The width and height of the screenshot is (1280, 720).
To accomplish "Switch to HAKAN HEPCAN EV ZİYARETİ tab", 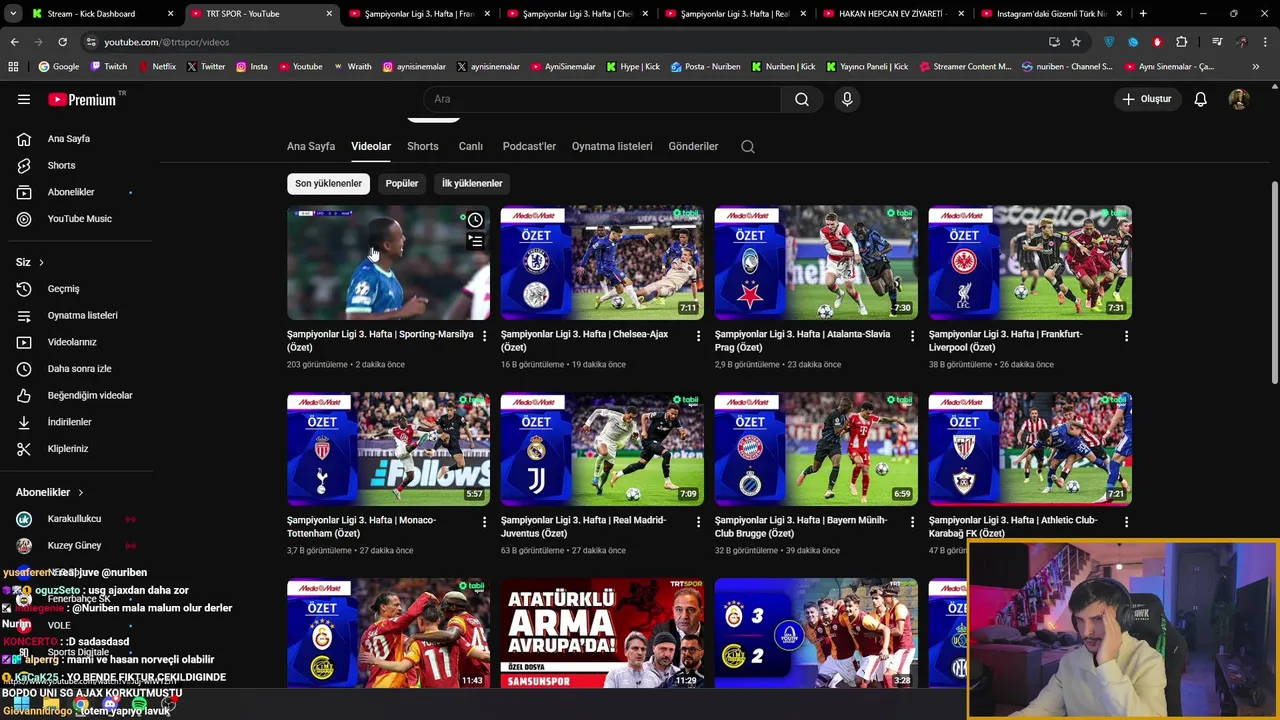I will pyautogui.click(x=895, y=14).
